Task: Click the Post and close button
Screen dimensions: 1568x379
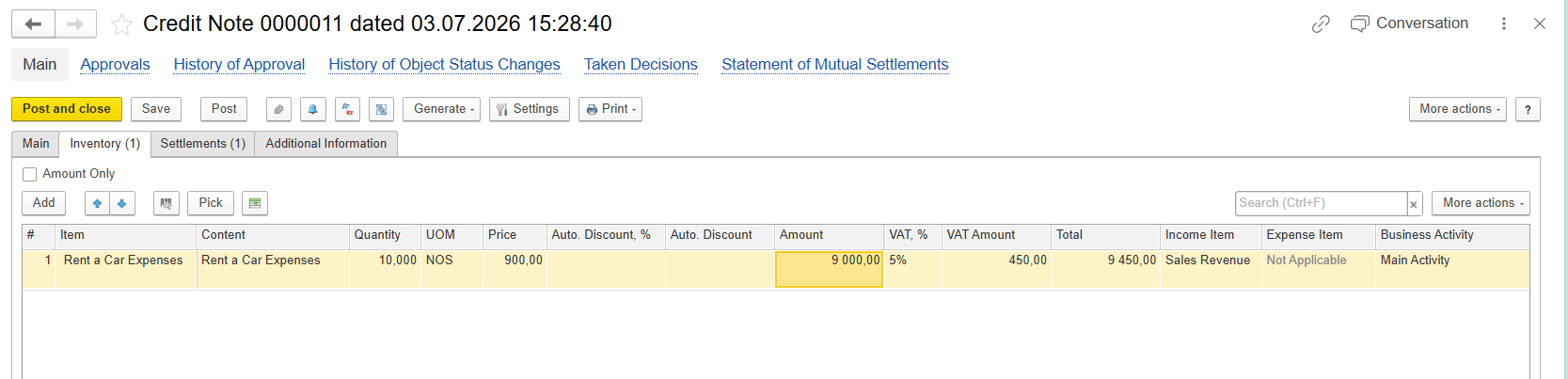Action: click(x=67, y=109)
